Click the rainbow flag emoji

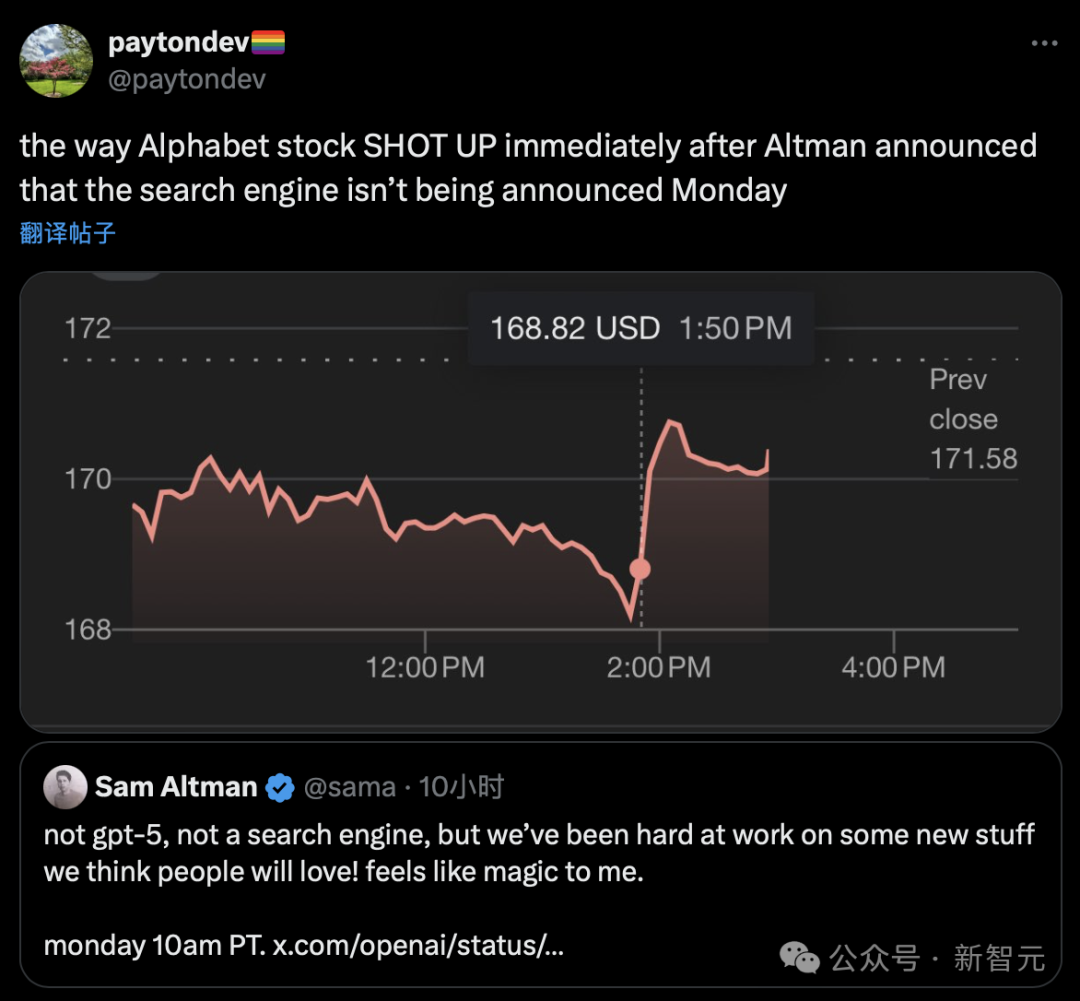click(x=268, y=42)
